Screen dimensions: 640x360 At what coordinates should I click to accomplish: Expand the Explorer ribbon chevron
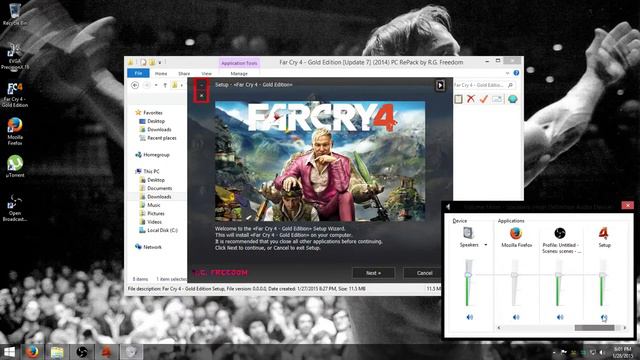[x=507, y=73]
